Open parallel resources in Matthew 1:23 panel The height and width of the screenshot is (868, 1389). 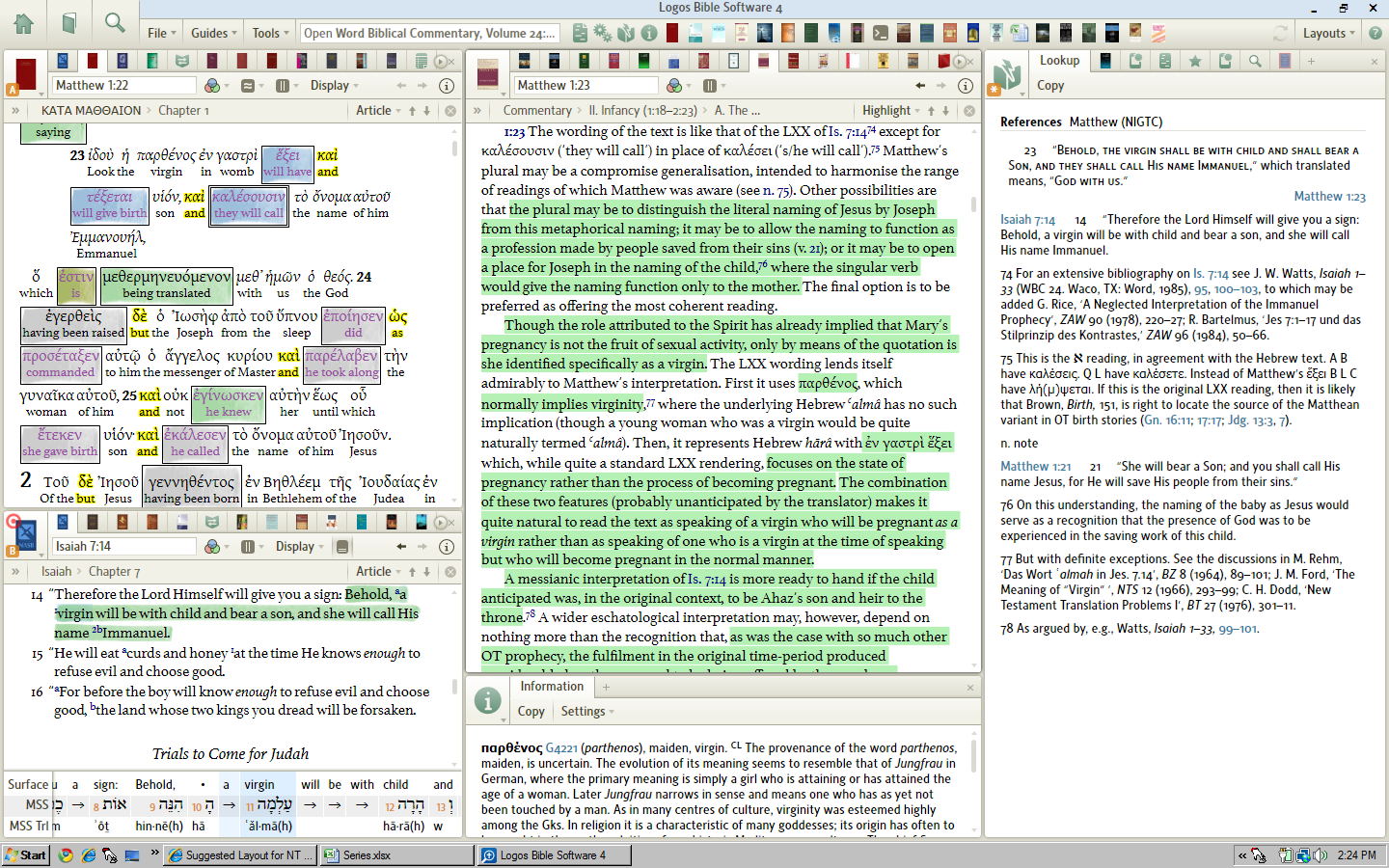(x=712, y=86)
